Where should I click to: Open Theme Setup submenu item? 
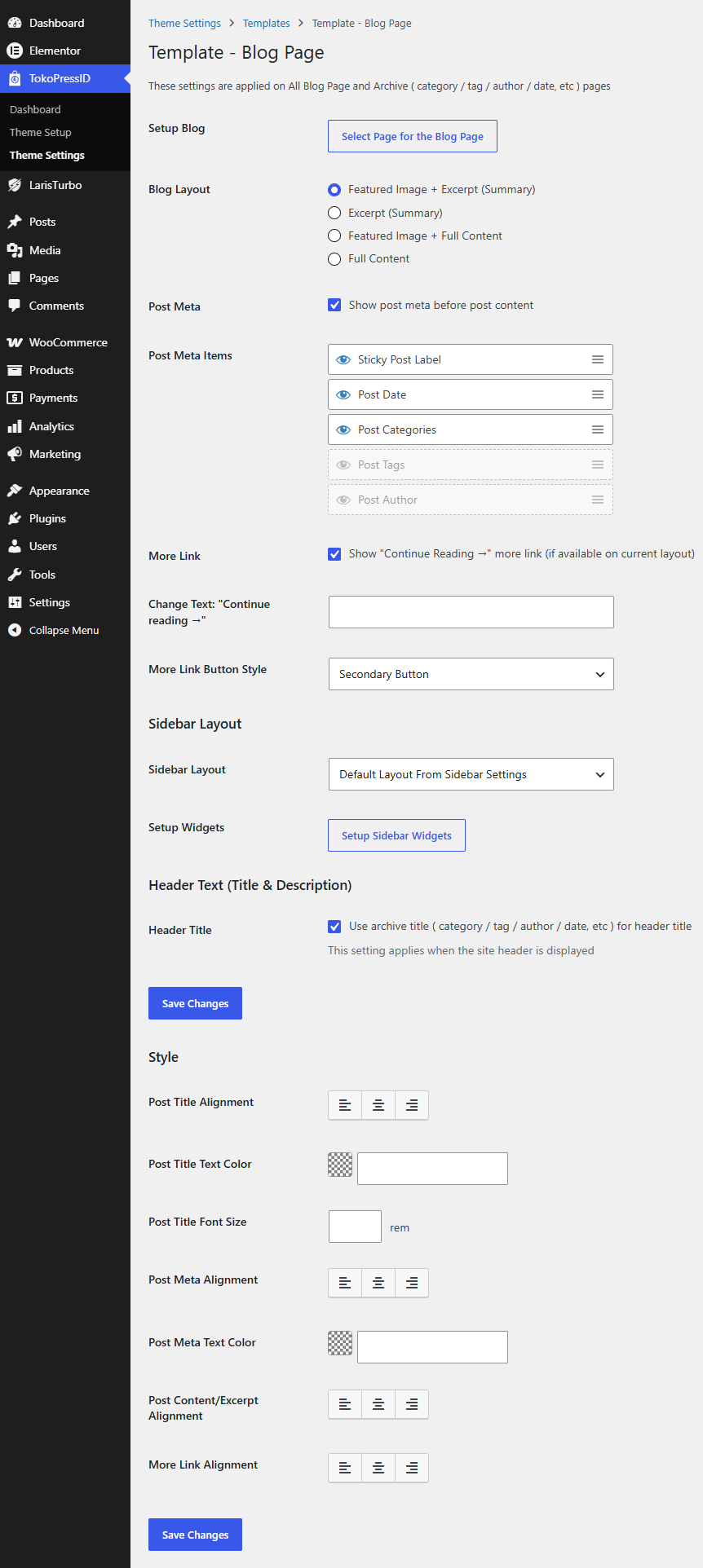[41, 132]
